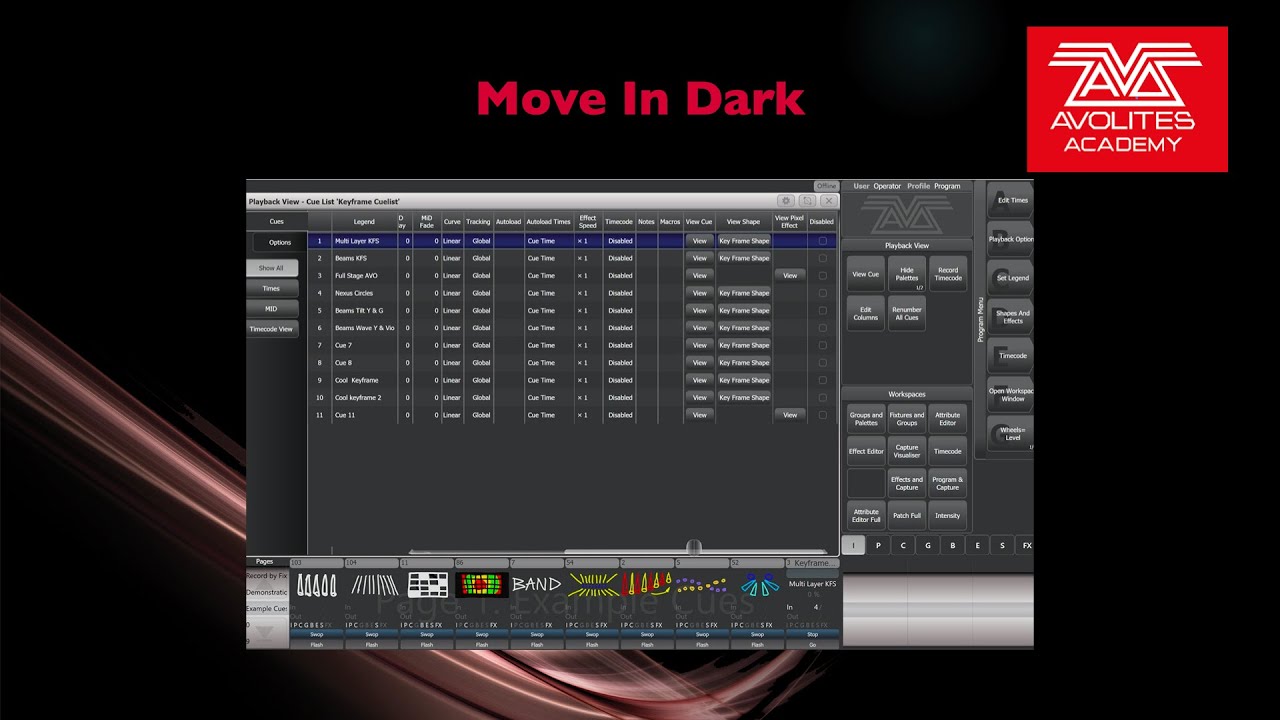1280x720 pixels.
Task: Click softkey F Open Workspace Window
Action: pyautogui.click(x=1011, y=395)
